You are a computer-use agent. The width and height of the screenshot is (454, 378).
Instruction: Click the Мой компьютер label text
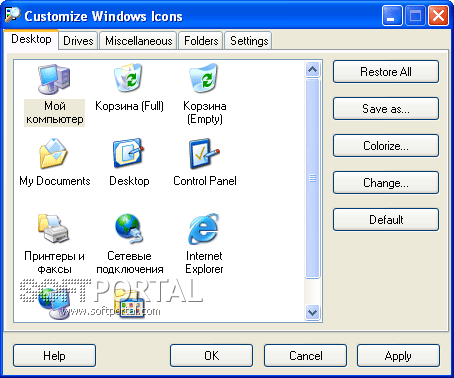click(x=55, y=113)
